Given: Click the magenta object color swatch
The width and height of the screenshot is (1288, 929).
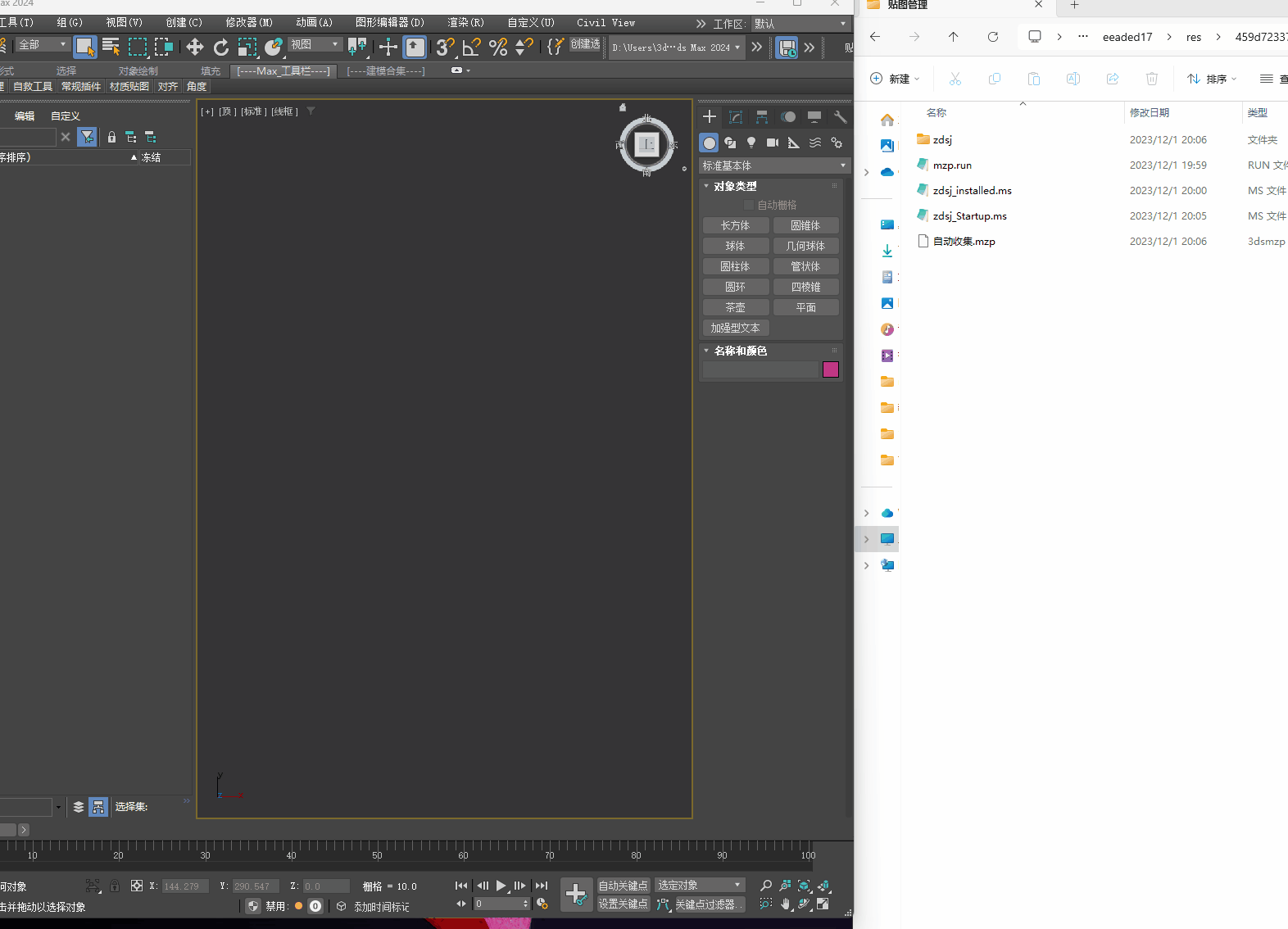Looking at the screenshot, I should [831, 369].
